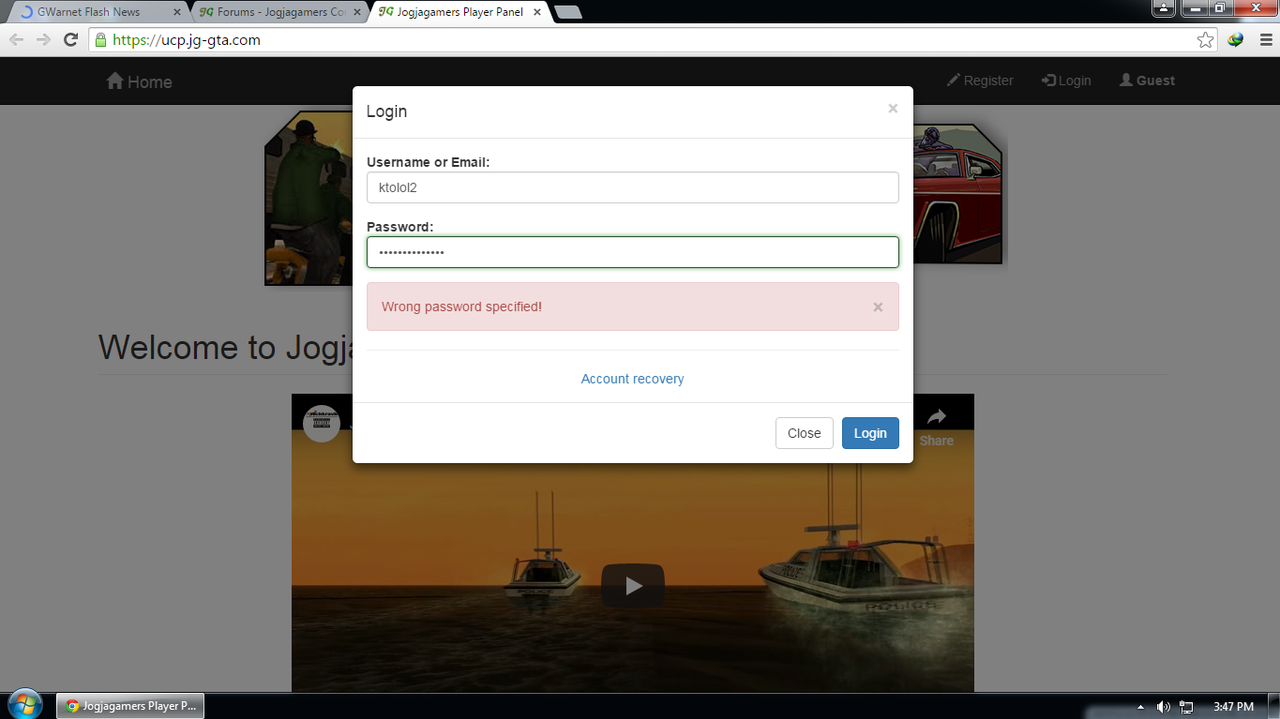
Task: Click the Wrong password specified! message
Action: tap(462, 307)
